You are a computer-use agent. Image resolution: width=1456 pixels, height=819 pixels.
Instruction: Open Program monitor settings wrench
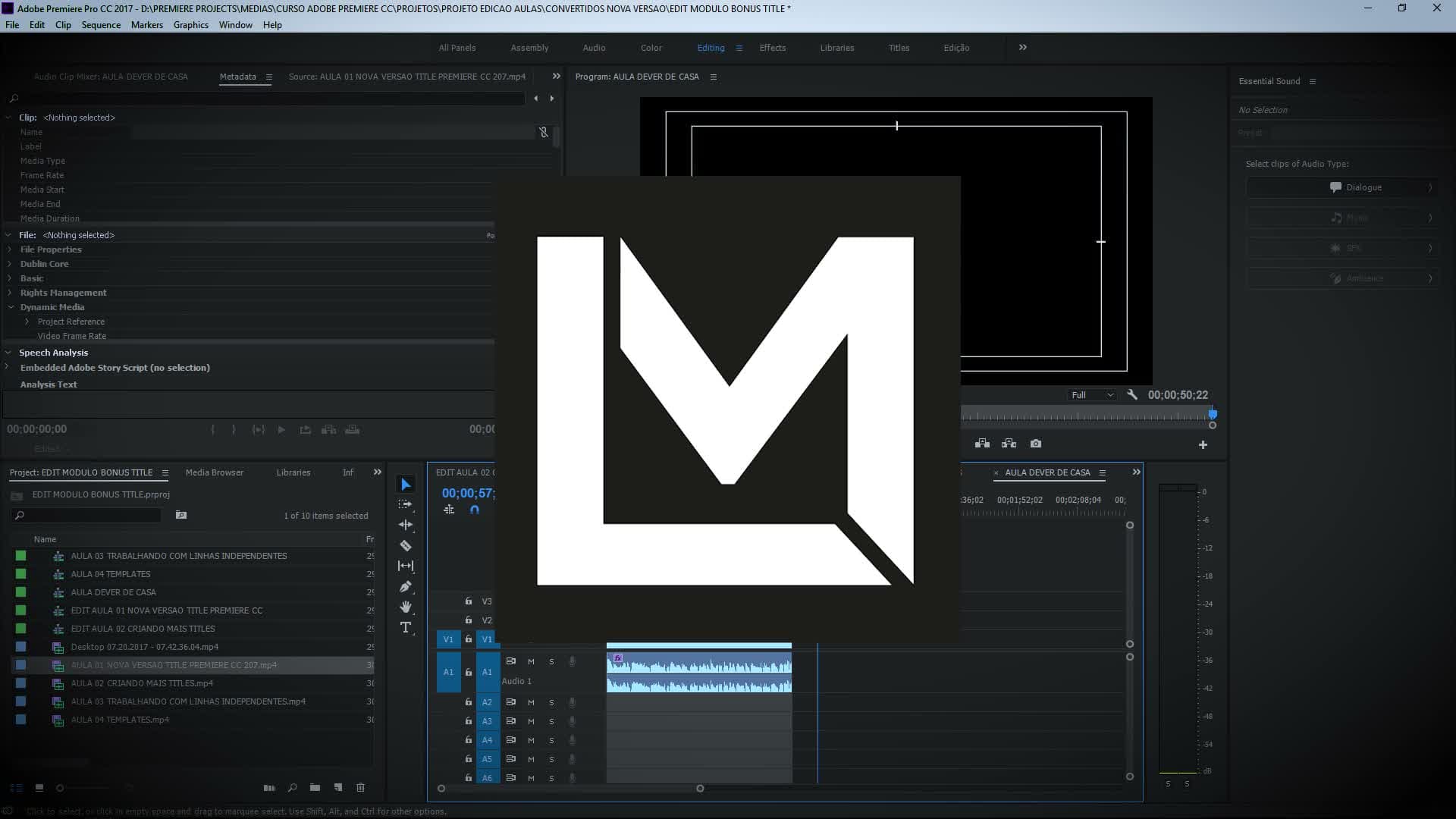(1132, 394)
